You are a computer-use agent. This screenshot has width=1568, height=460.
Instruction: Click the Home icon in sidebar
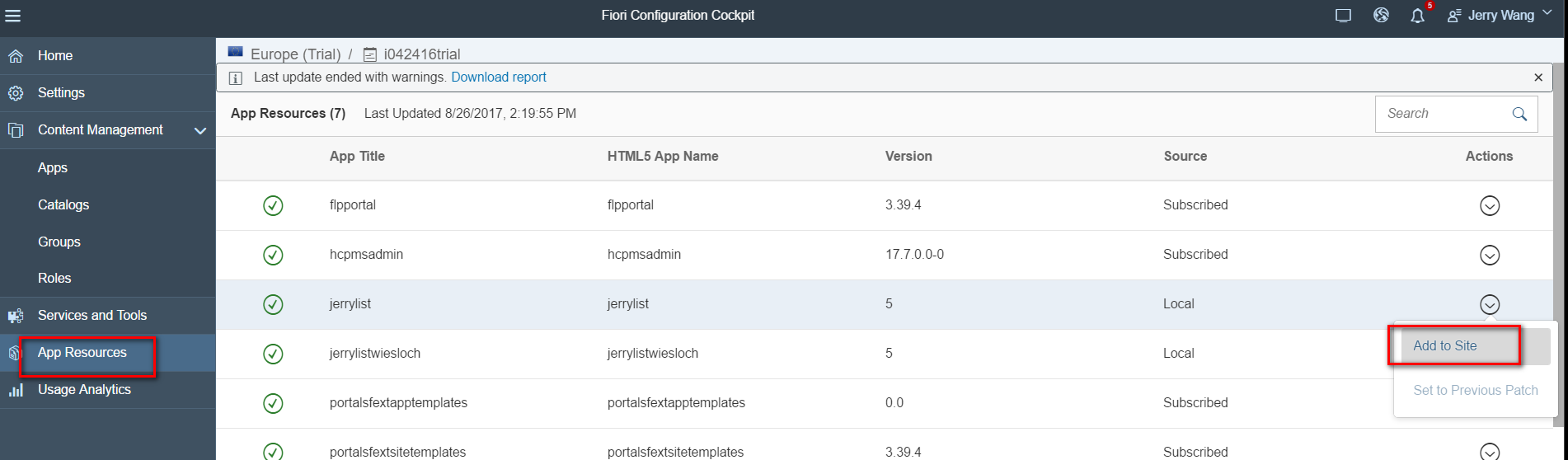(x=16, y=56)
